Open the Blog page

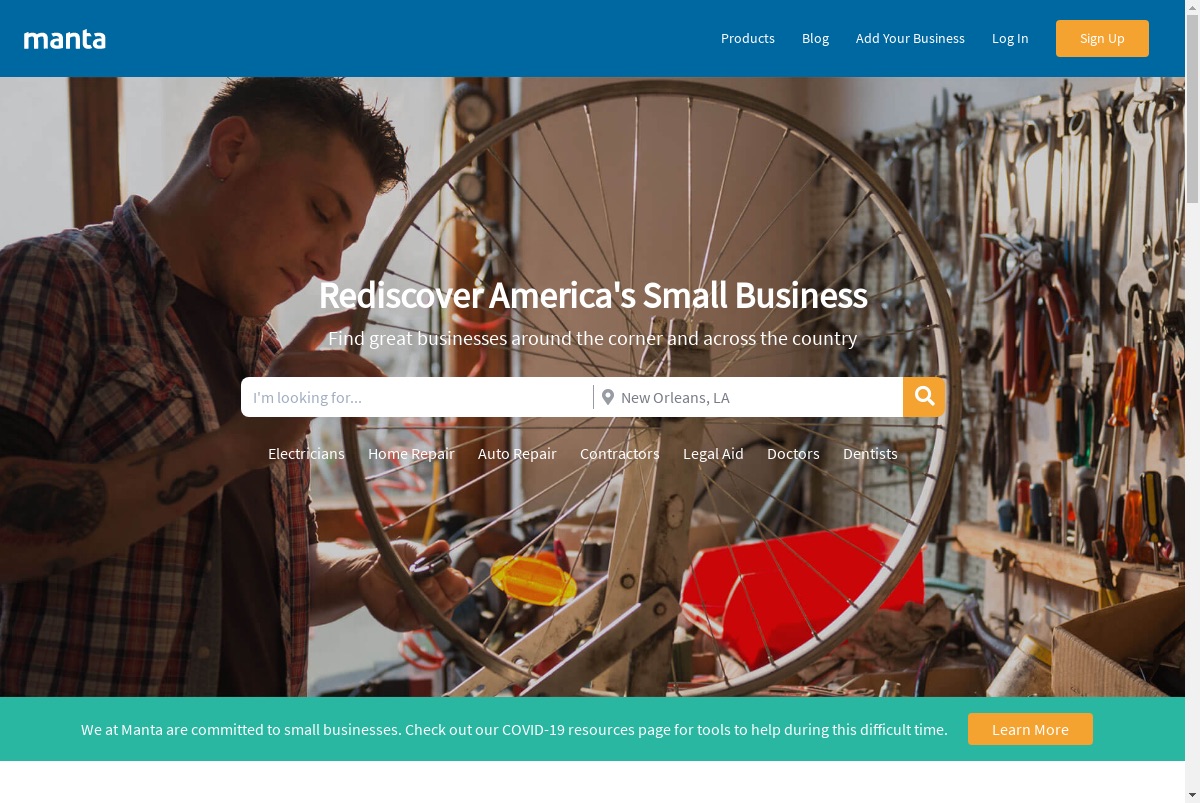(815, 38)
